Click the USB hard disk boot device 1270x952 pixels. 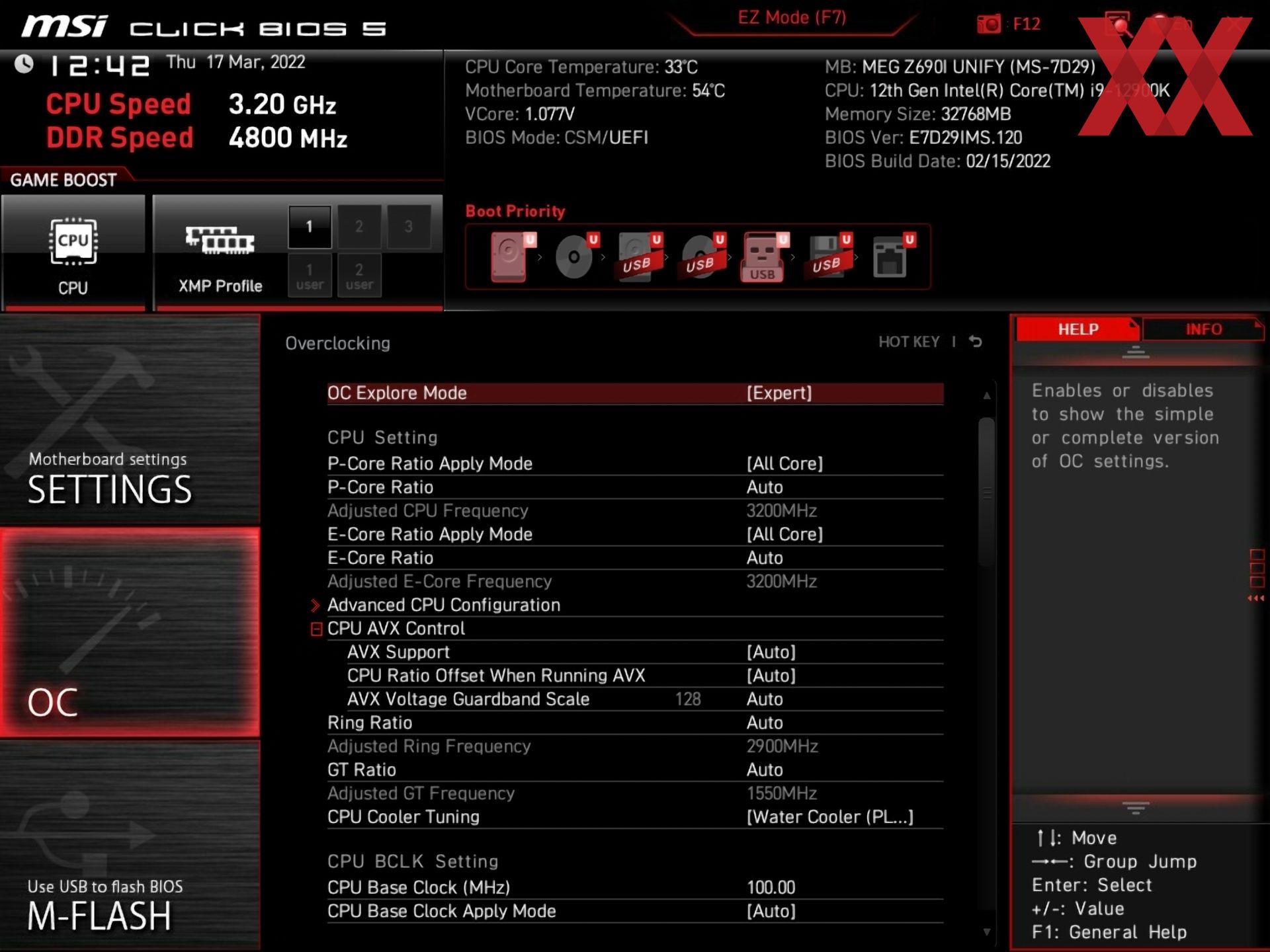tap(639, 257)
